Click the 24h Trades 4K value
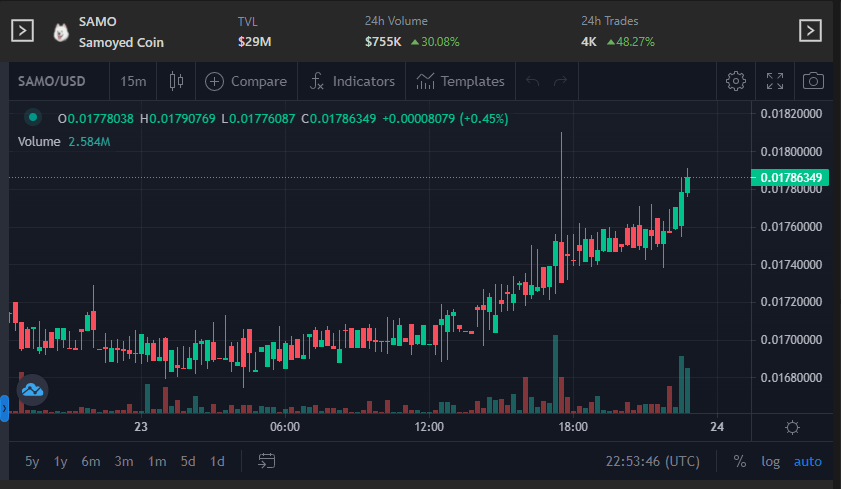The image size is (841, 489). point(588,42)
